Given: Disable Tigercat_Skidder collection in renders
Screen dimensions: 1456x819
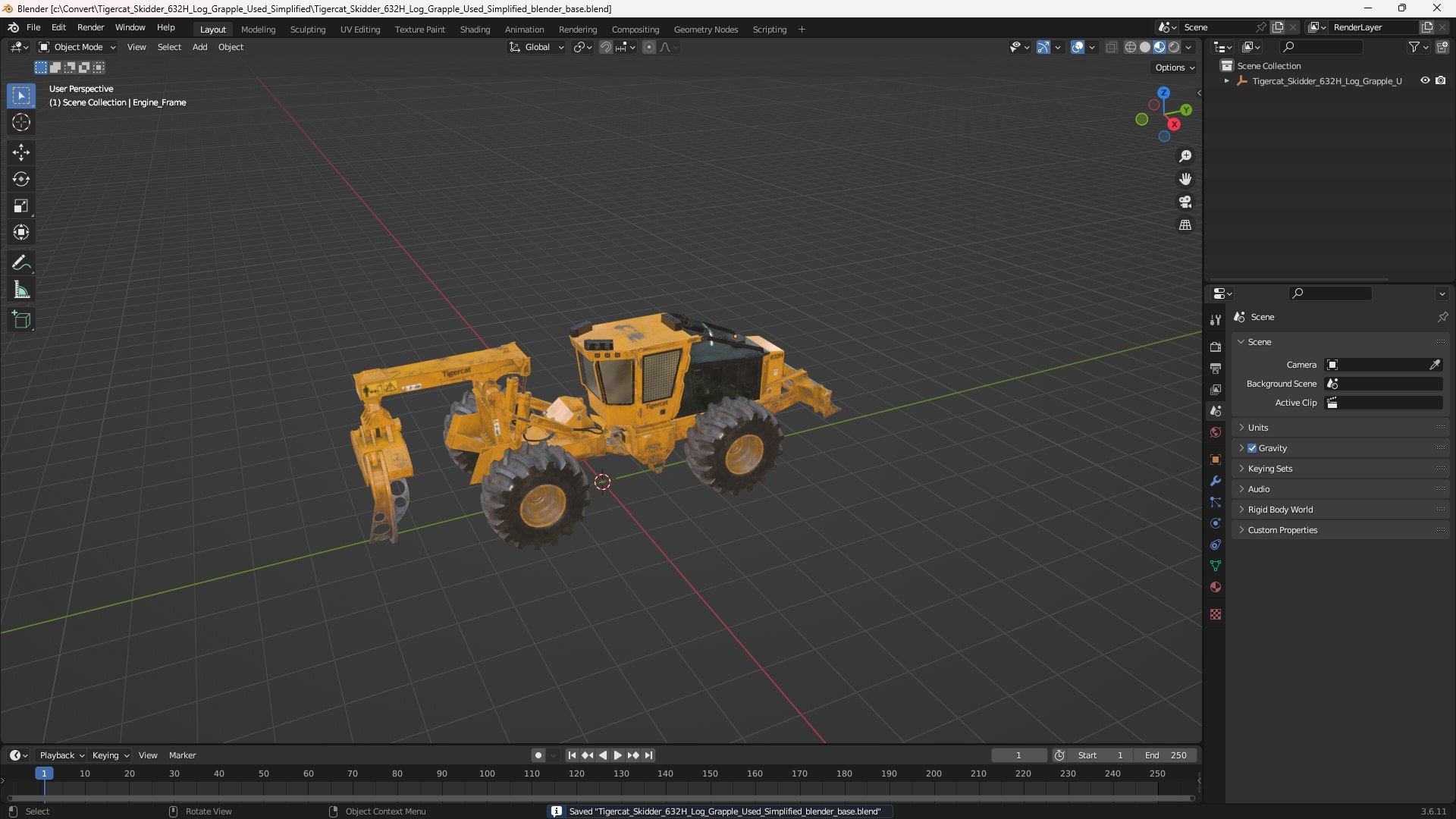Looking at the screenshot, I should 1441,80.
